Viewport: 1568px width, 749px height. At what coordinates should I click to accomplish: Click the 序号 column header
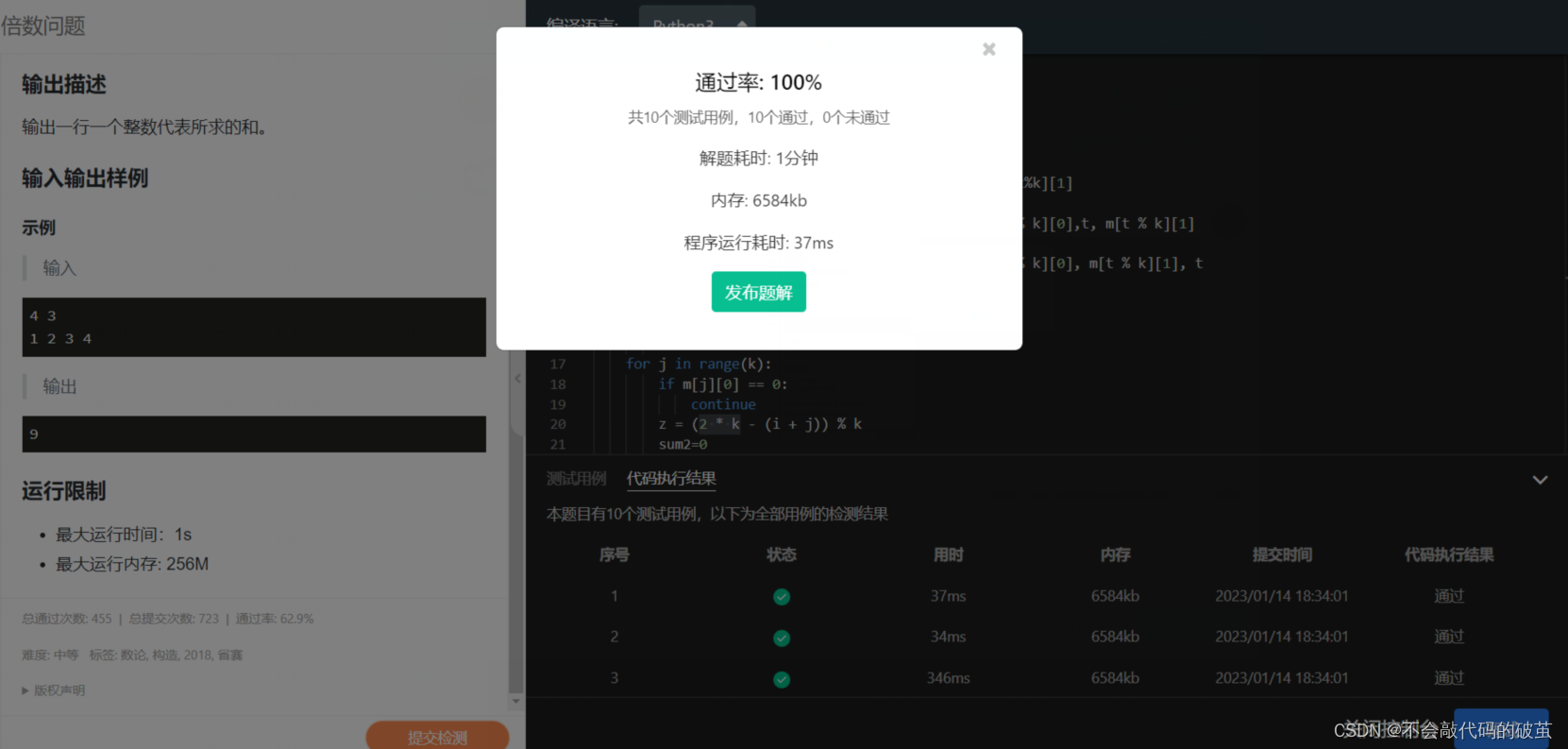coord(615,554)
